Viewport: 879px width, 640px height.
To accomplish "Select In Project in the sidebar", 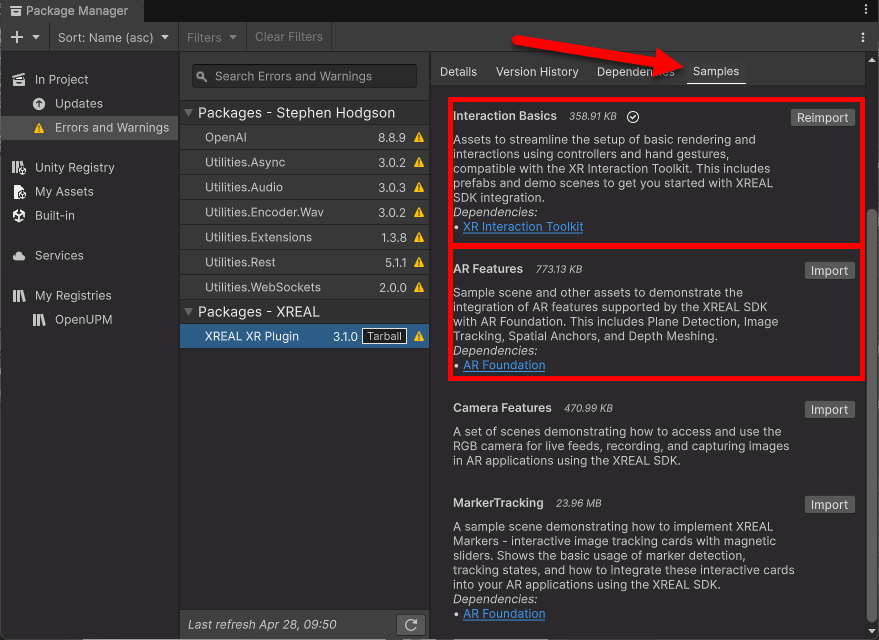I will click(61, 80).
